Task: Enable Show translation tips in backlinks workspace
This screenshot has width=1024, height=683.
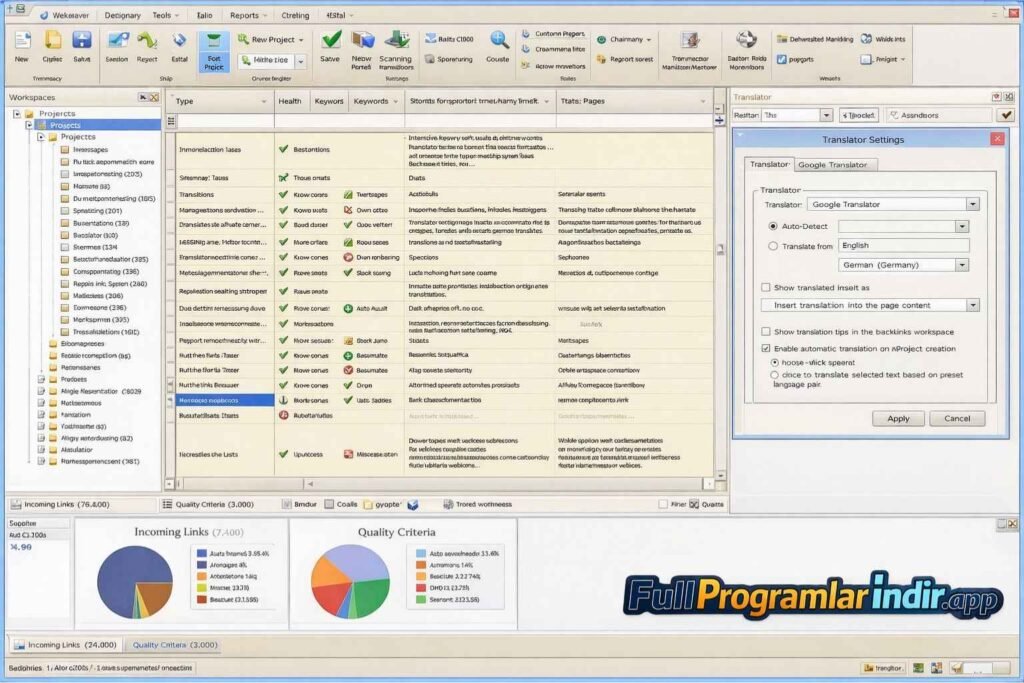Action: click(x=766, y=332)
